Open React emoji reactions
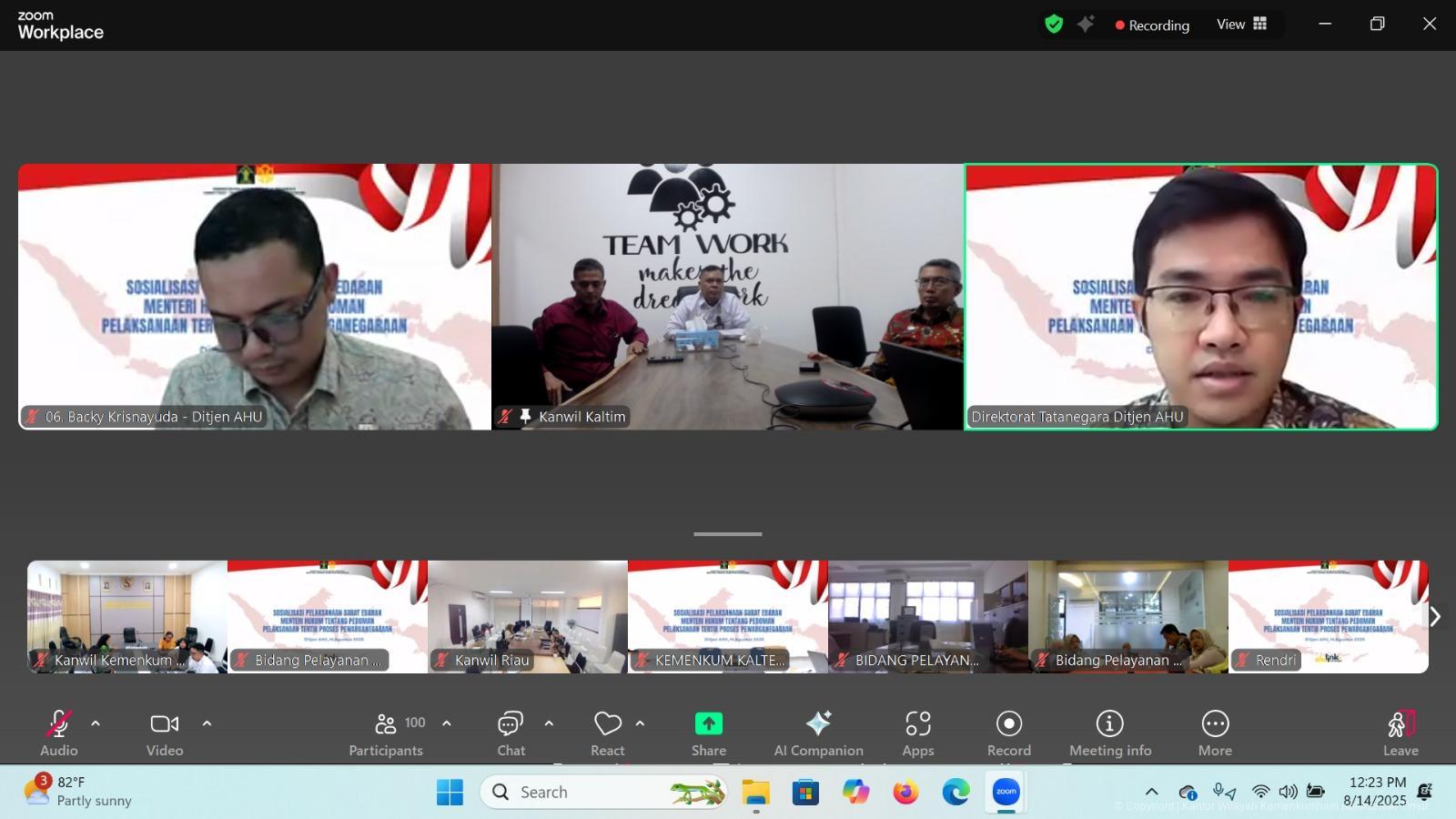 click(x=607, y=733)
